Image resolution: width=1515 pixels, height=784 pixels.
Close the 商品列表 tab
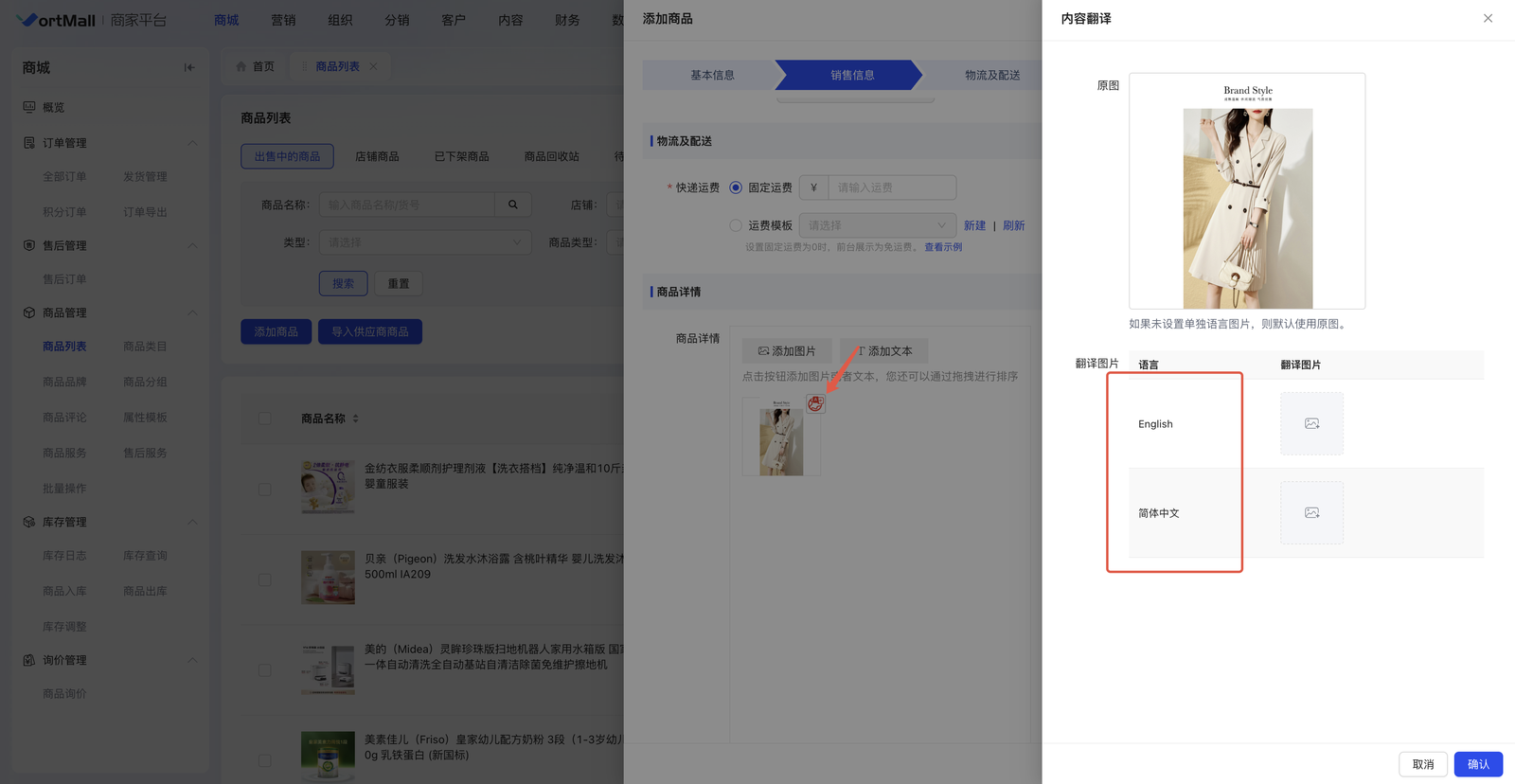pos(373,66)
